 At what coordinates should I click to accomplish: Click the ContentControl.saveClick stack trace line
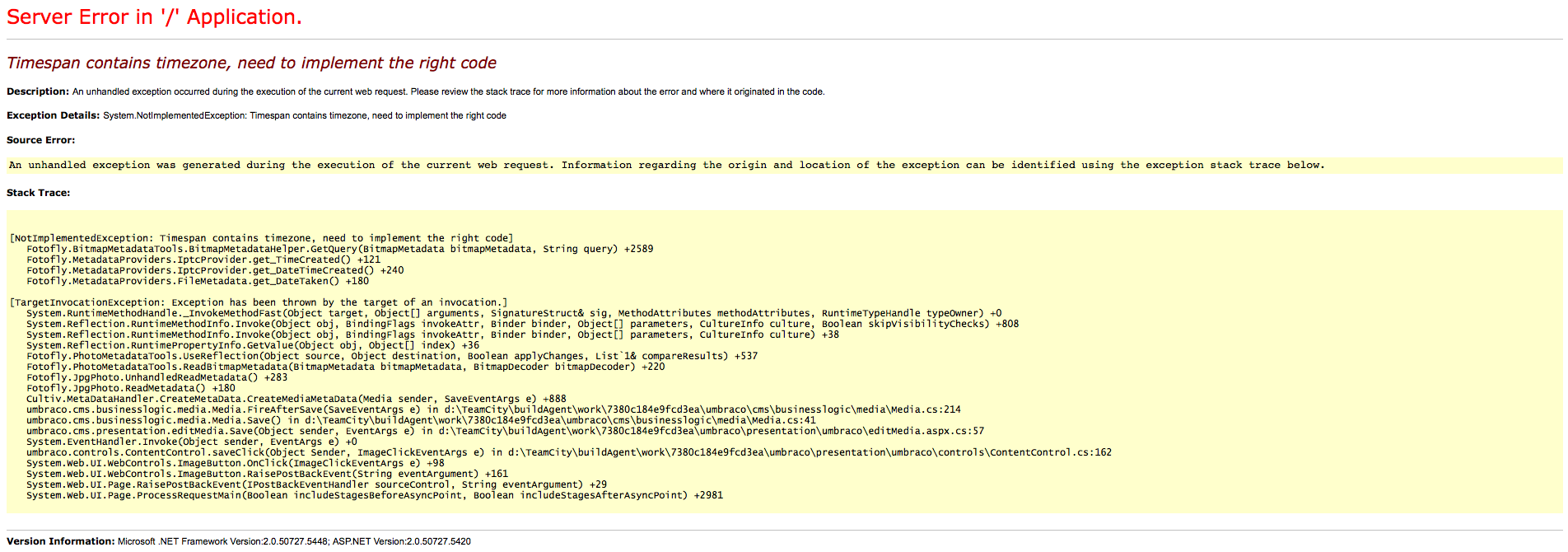(x=568, y=452)
